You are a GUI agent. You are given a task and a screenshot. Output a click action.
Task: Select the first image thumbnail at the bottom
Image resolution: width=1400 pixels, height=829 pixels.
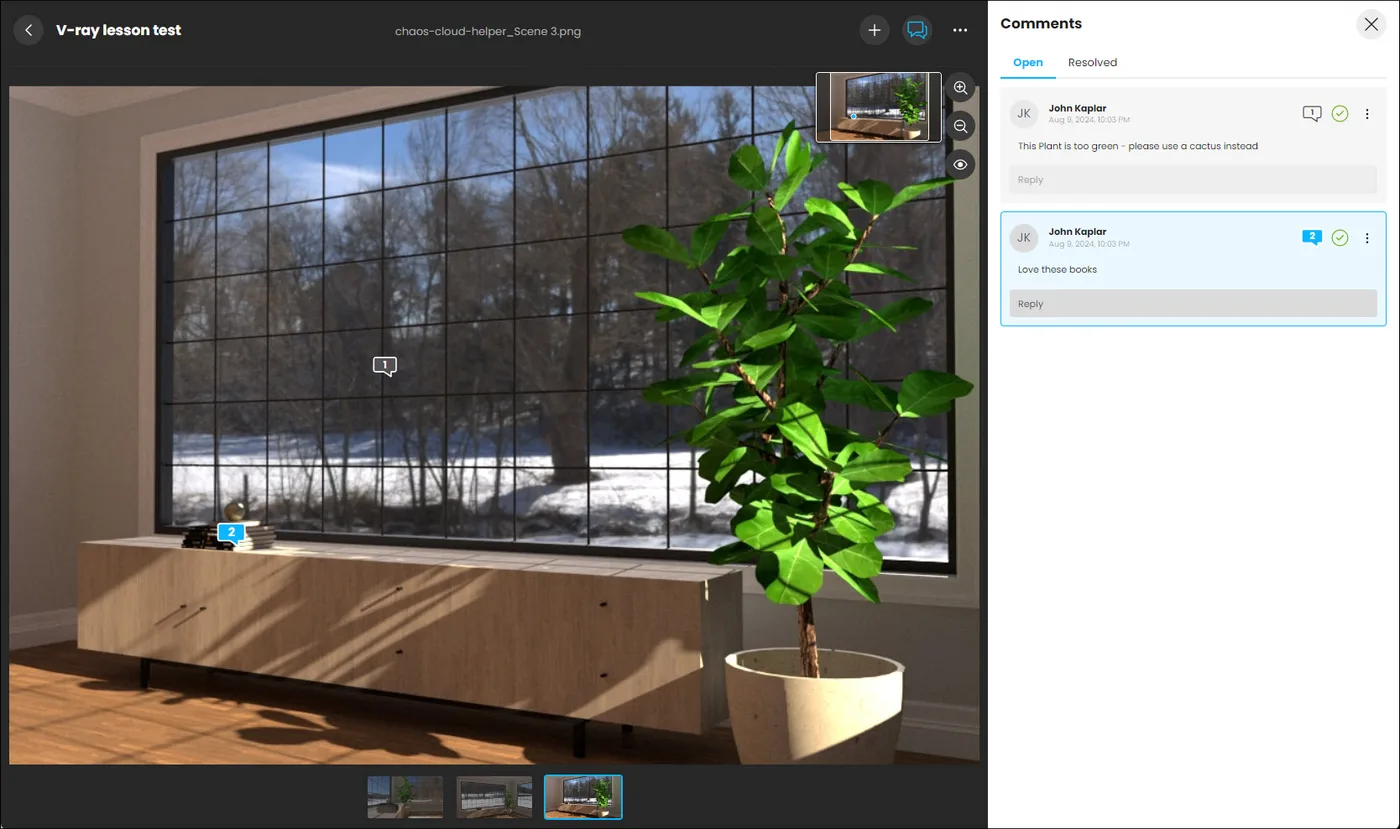click(x=404, y=796)
